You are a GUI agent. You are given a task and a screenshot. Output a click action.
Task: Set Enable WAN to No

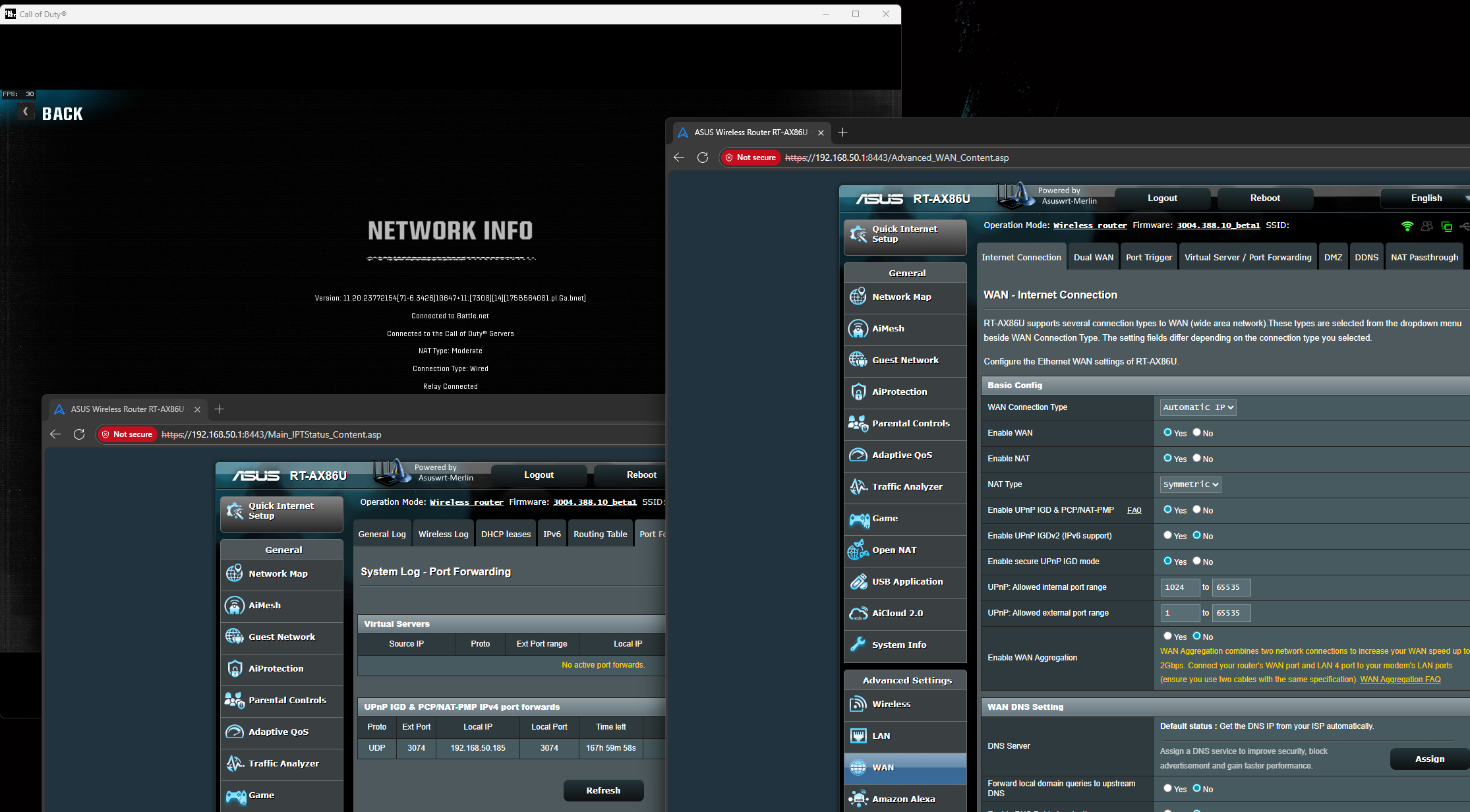[1196, 432]
